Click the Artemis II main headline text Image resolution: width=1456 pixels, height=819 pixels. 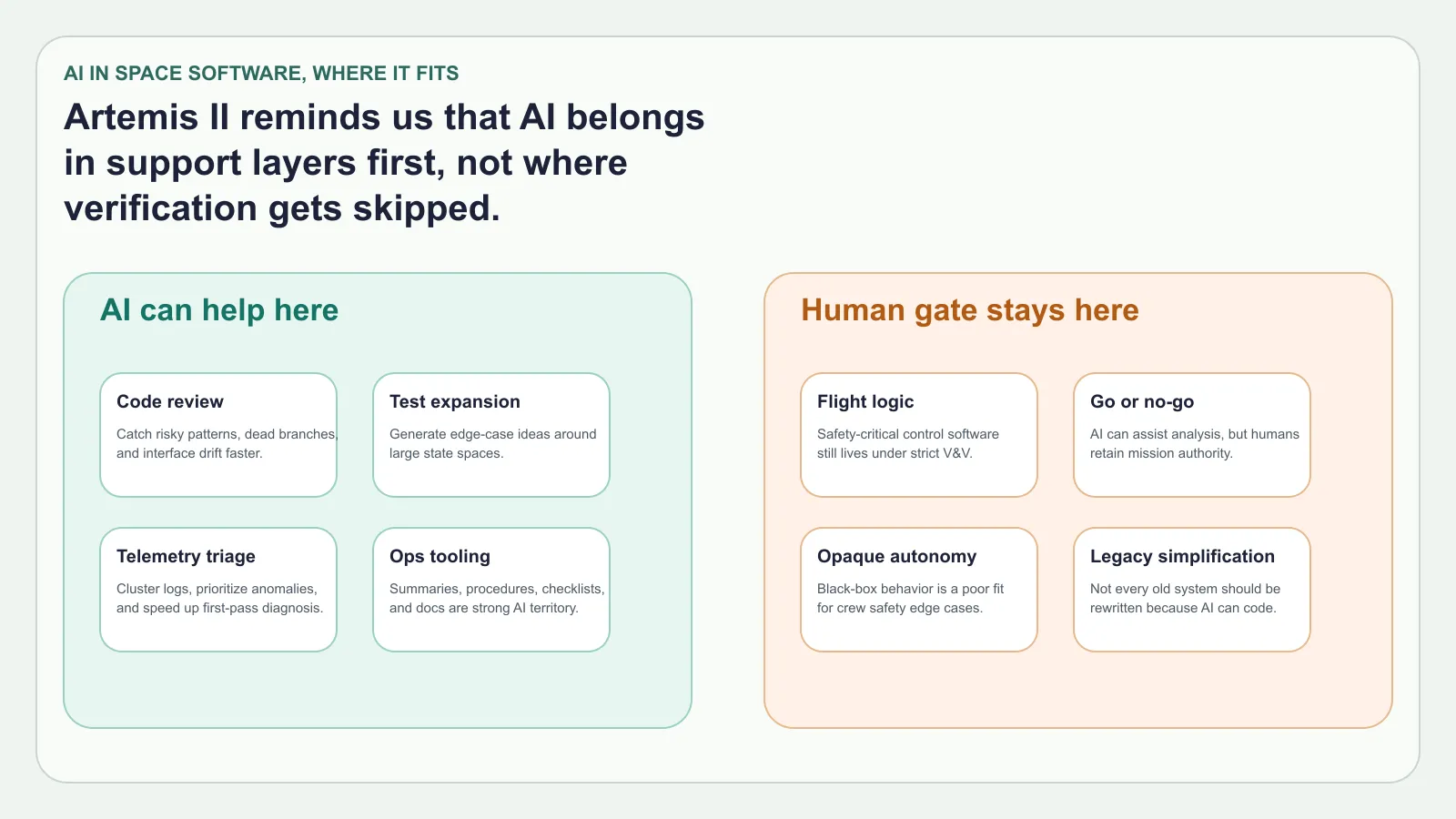point(384,163)
